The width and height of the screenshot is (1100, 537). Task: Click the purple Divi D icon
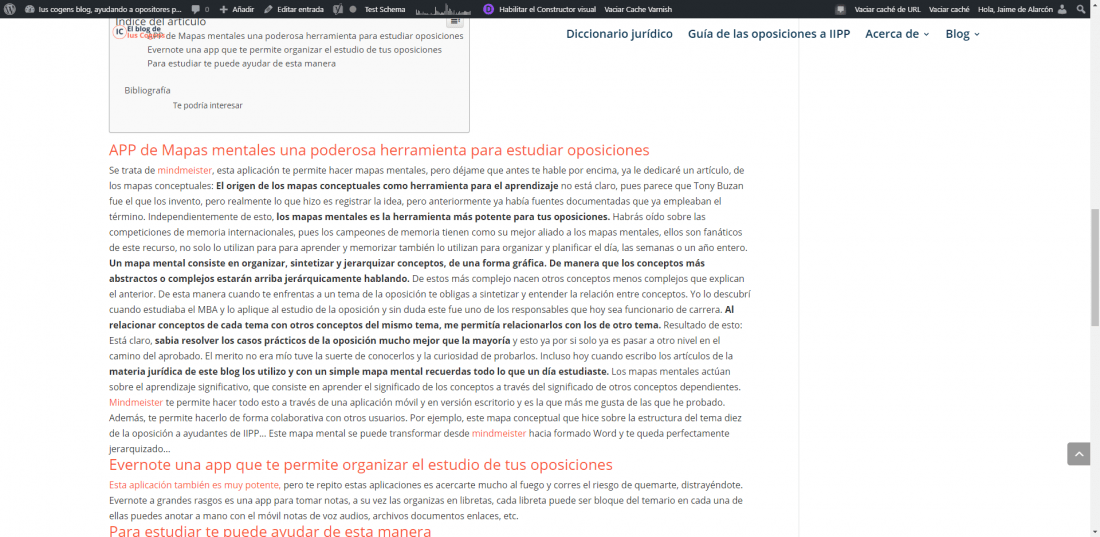pos(488,10)
